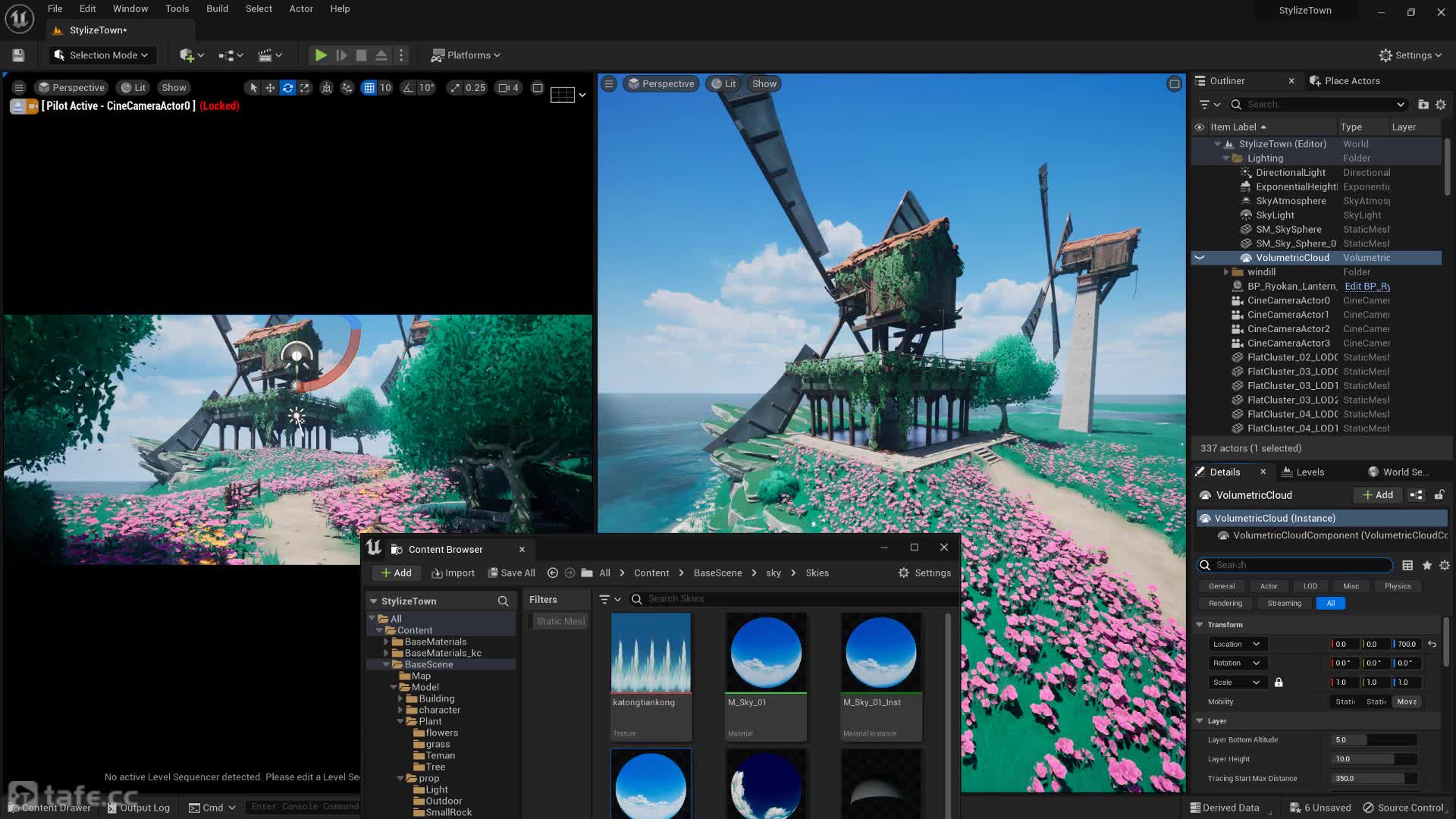Expand the windill folder in Outliner
This screenshot has width=1456, height=819.
1226,272
